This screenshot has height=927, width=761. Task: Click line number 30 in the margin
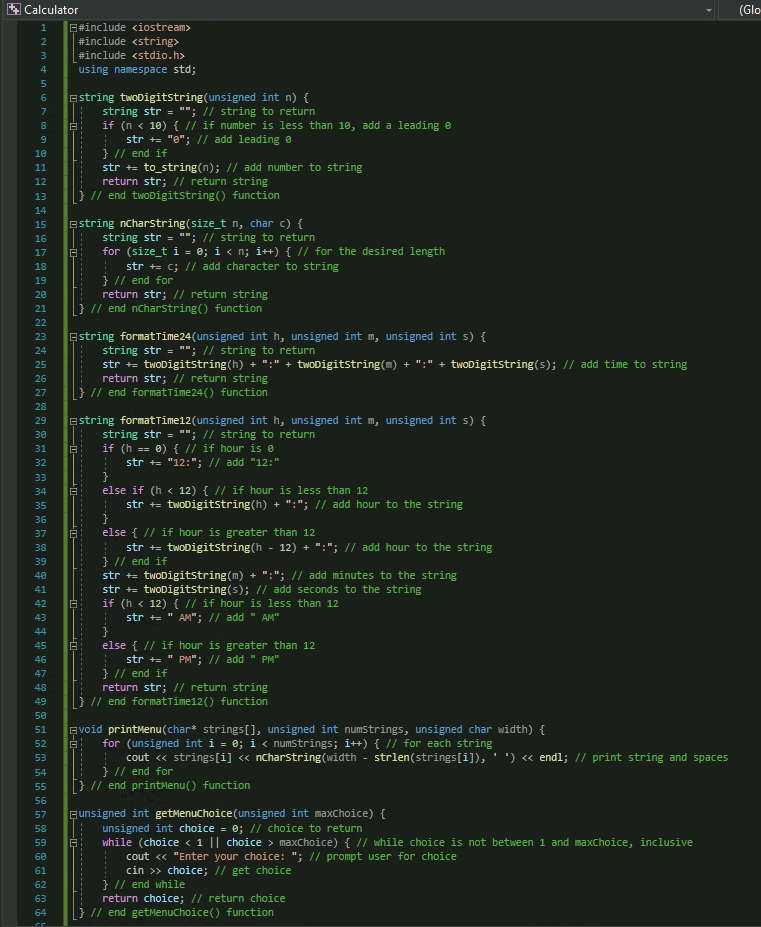point(40,434)
